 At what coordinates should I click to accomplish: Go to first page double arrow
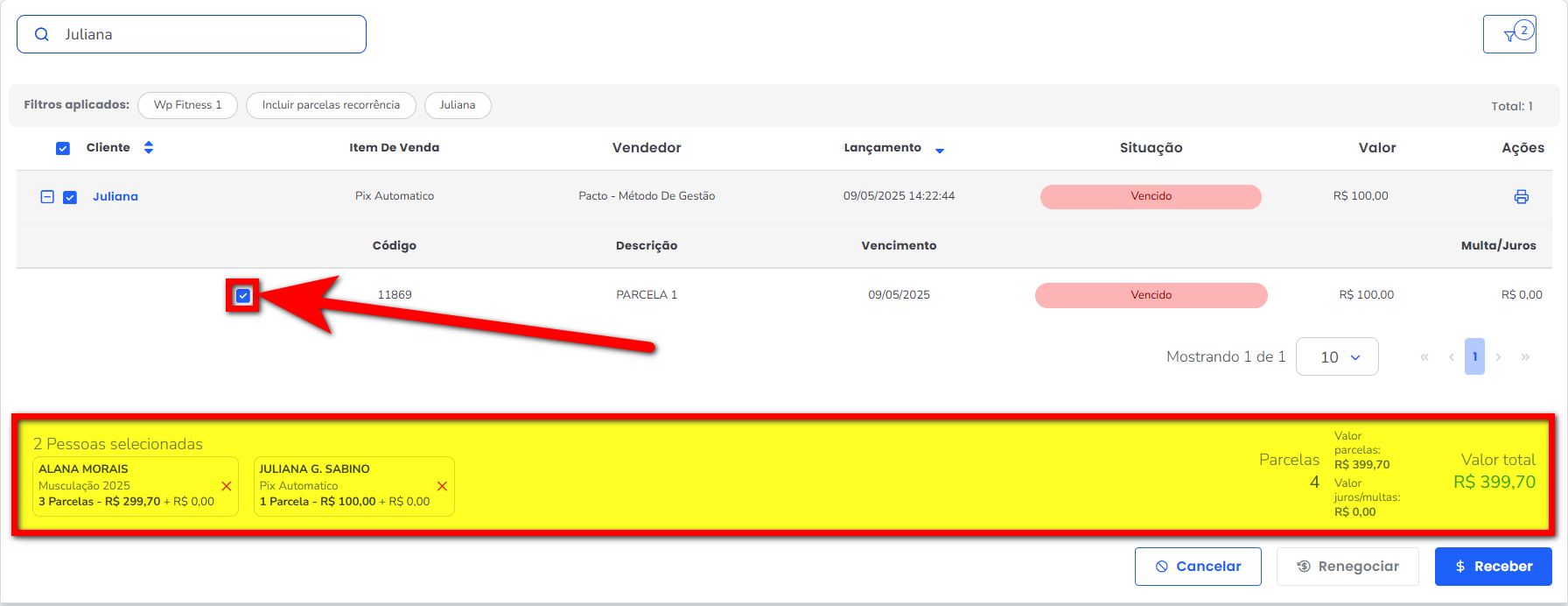(1424, 357)
